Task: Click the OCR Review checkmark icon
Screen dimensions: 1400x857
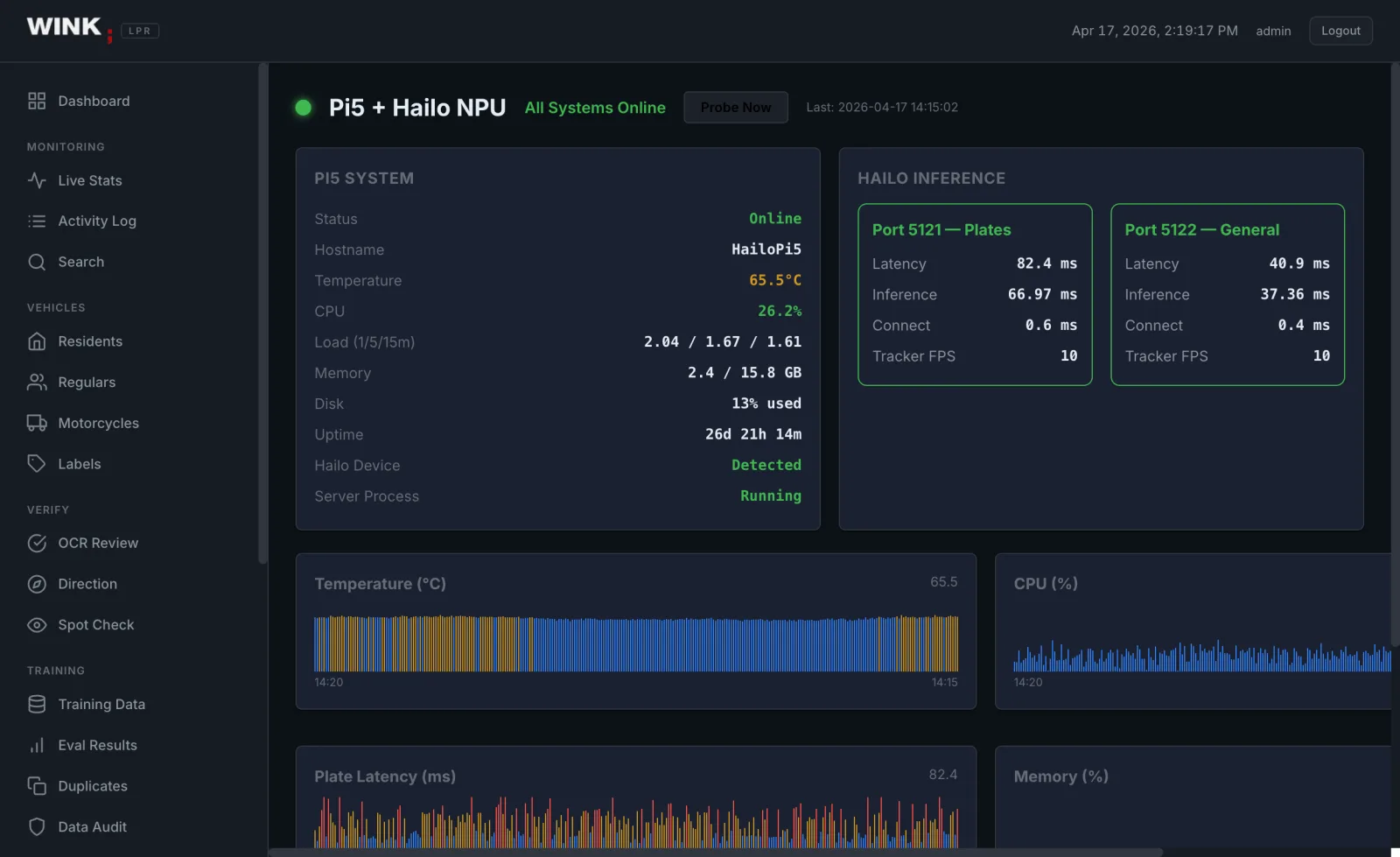Action: coord(37,543)
